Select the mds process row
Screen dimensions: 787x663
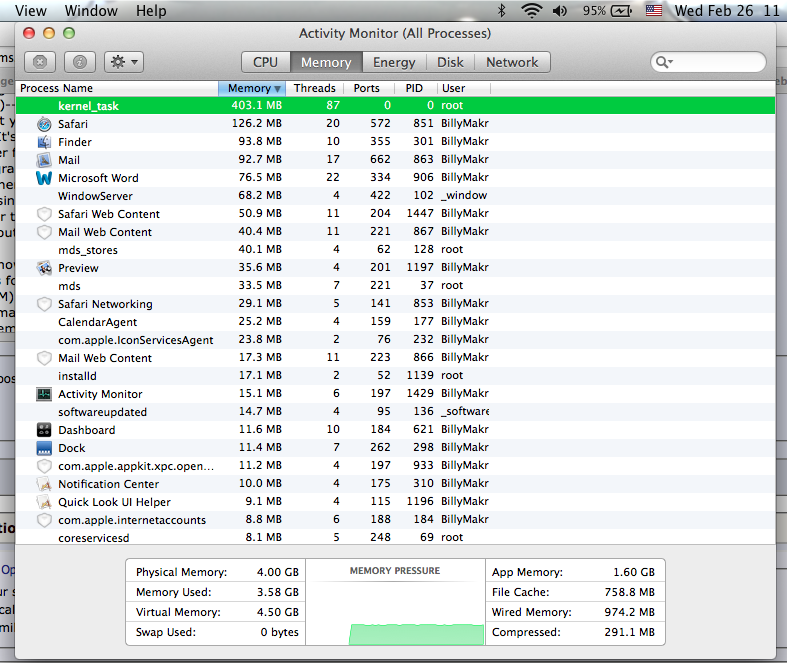pyautogui.click(x=396, y=286)
